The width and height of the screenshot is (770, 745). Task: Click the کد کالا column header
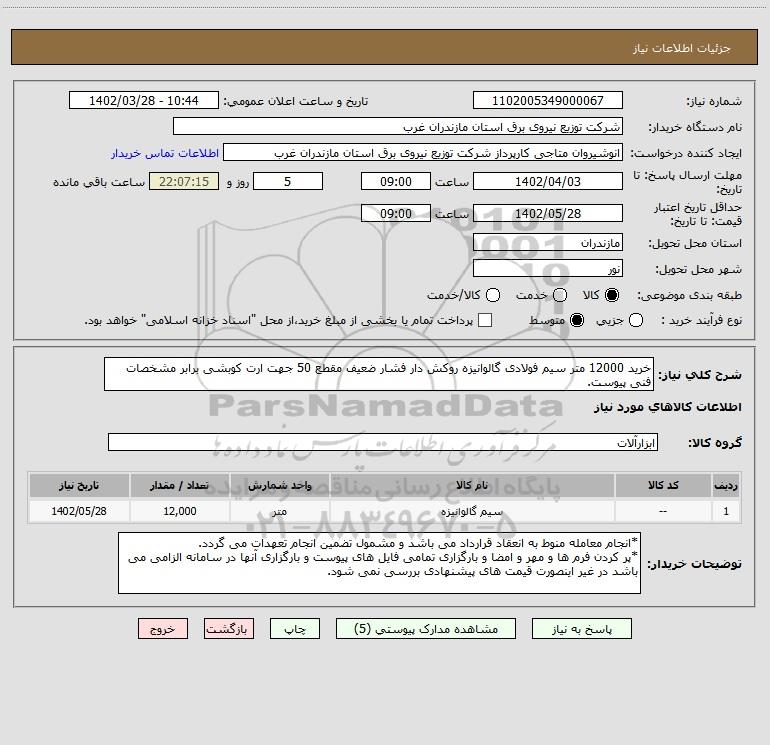663,485
